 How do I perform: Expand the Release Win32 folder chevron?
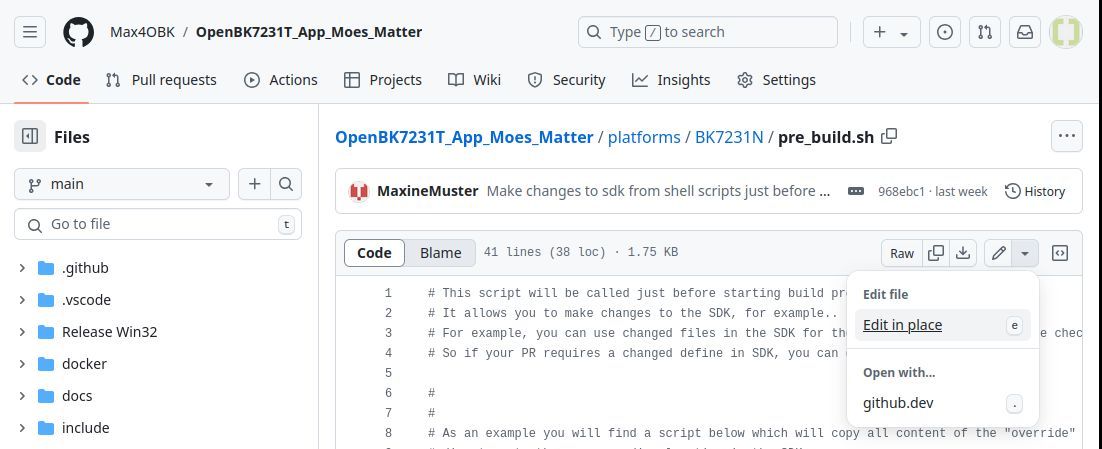[22, 332]
